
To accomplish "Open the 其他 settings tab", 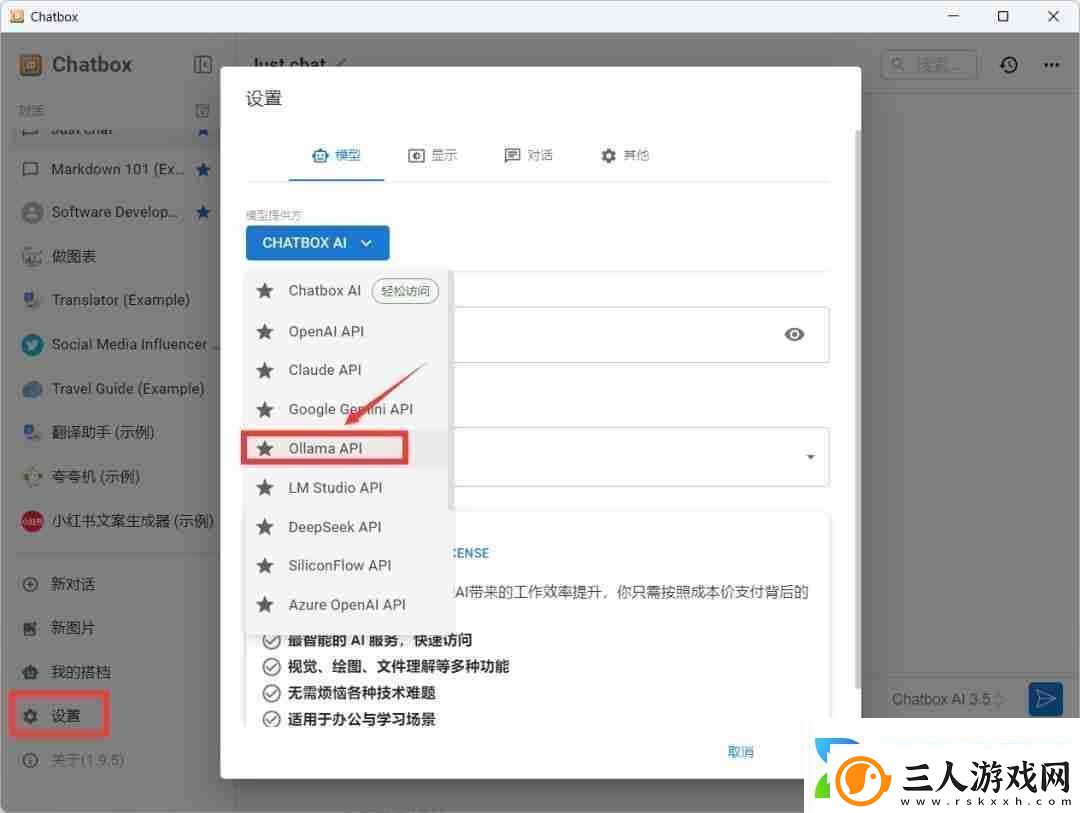I will 625,155.
